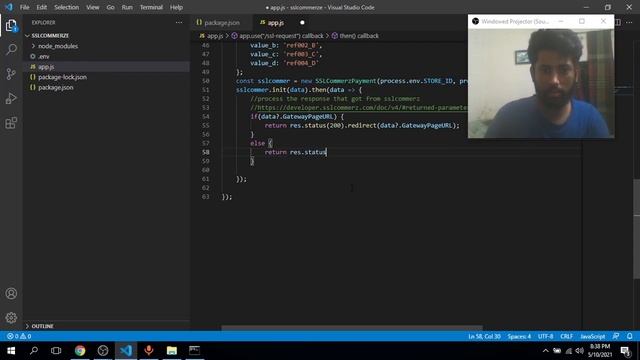This screenshot has width=640, height=360.
Task: Open the Accounts menu icon
Action: (11, 293)
